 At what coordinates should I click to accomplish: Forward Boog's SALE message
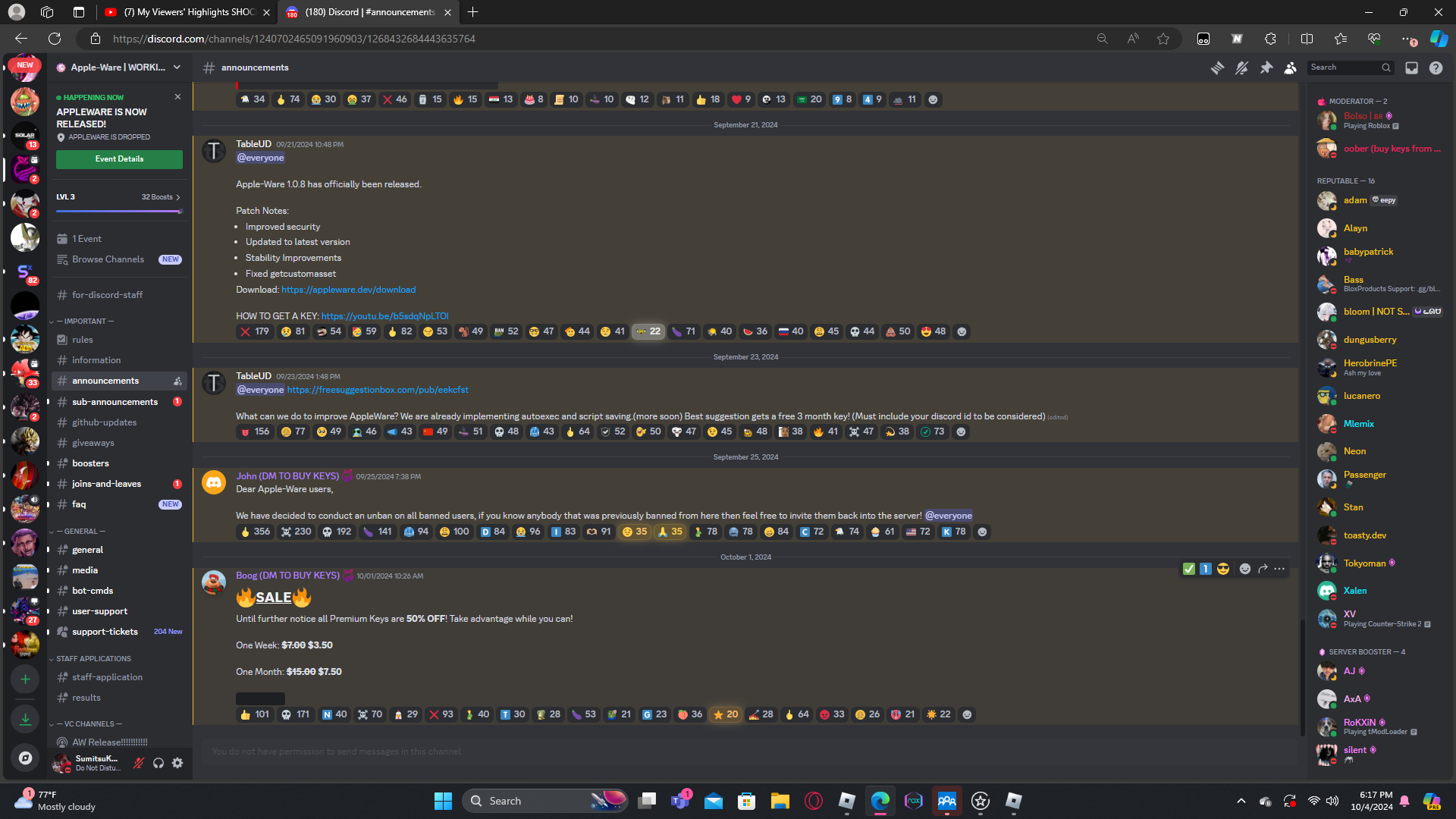point(1263,569)
